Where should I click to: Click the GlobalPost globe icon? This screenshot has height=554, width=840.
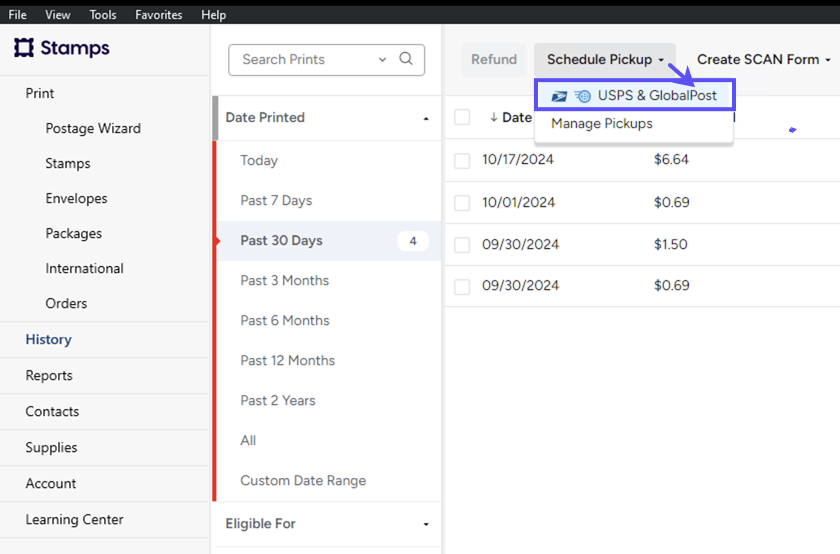(582, 96)
